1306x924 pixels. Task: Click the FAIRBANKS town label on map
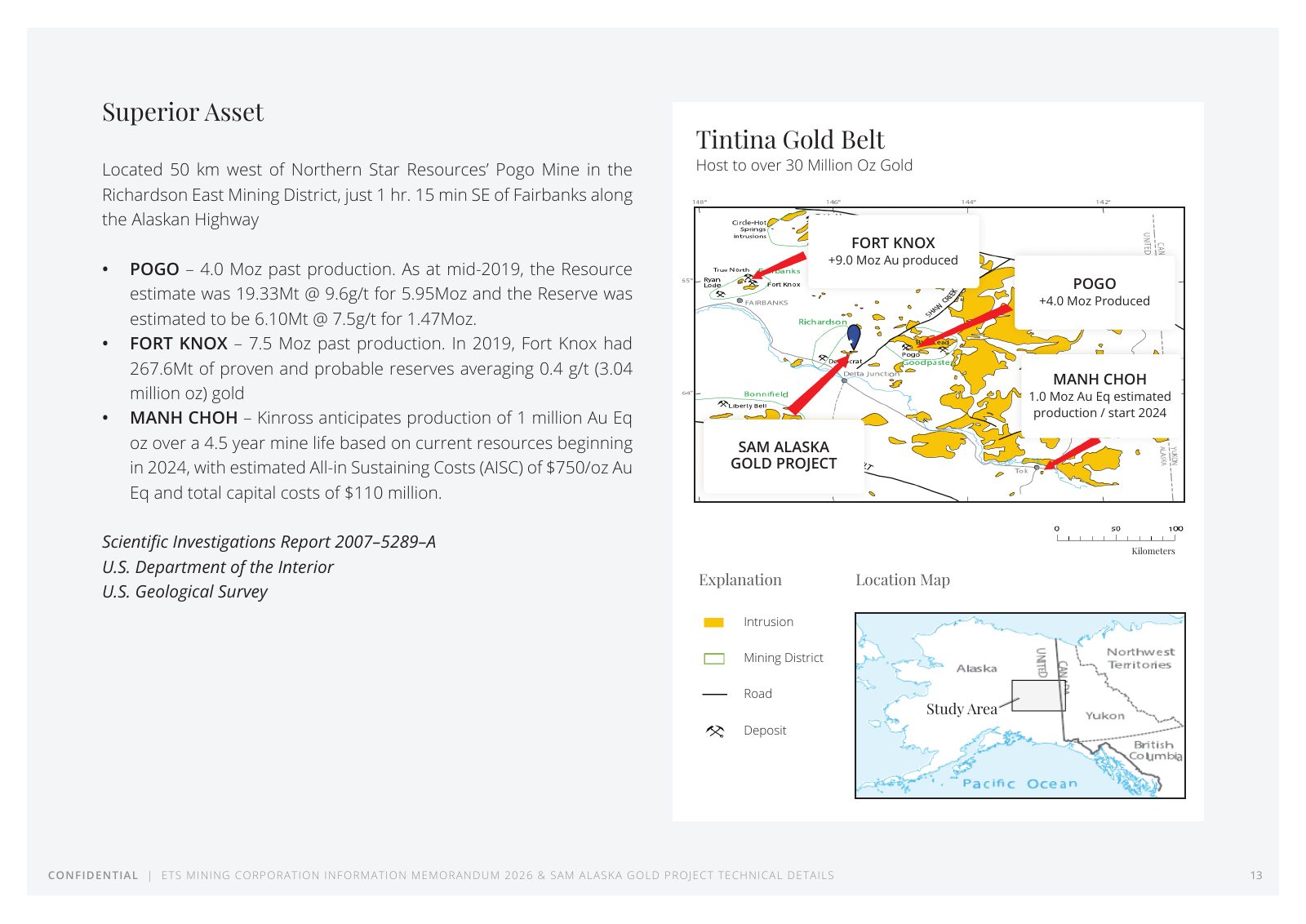[766, 302]
